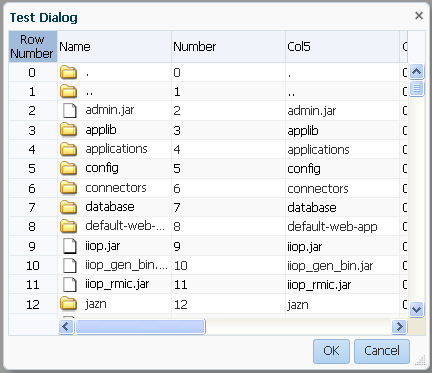Screen dimensions: 432x373
Task: Click folder icon for '.' row
Action: click(68, 72)
